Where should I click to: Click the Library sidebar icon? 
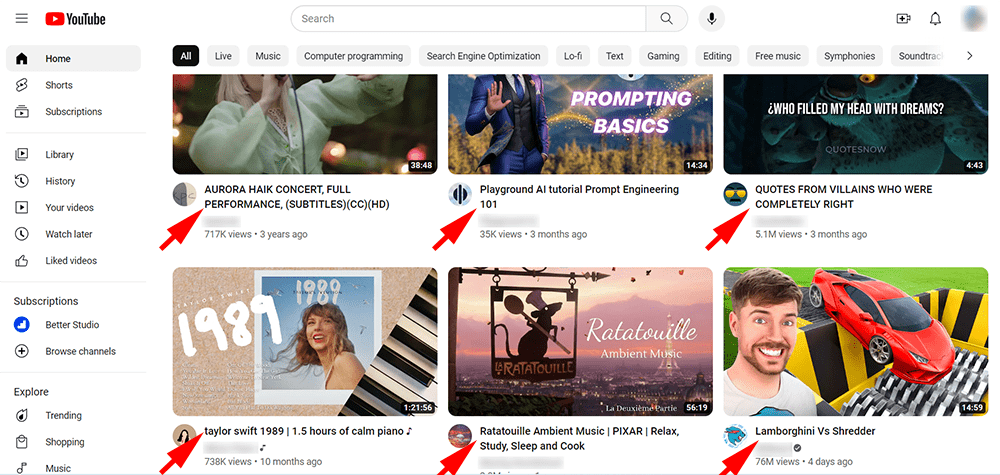tap(22, 154)
